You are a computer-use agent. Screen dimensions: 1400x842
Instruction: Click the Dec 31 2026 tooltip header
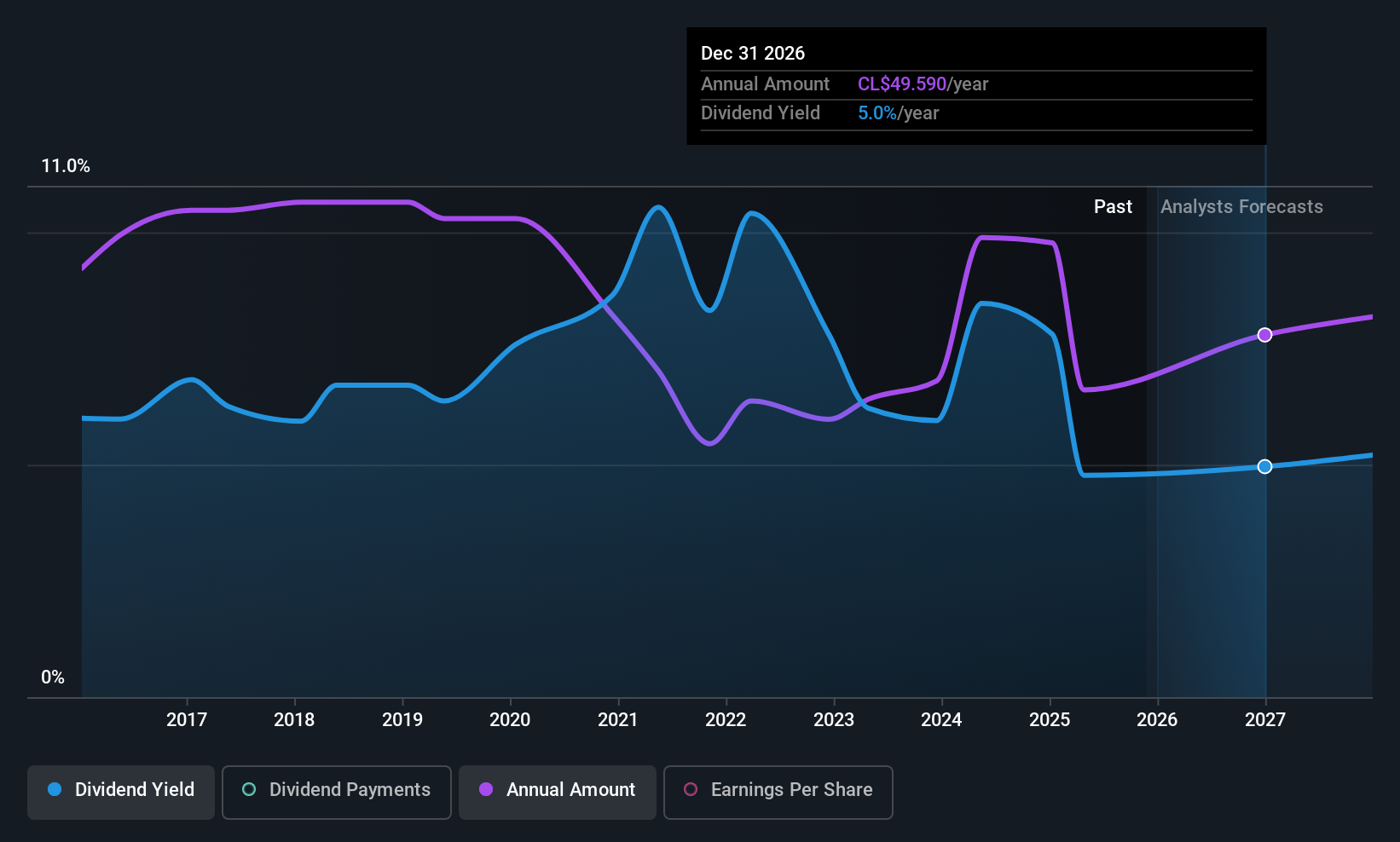753,53
